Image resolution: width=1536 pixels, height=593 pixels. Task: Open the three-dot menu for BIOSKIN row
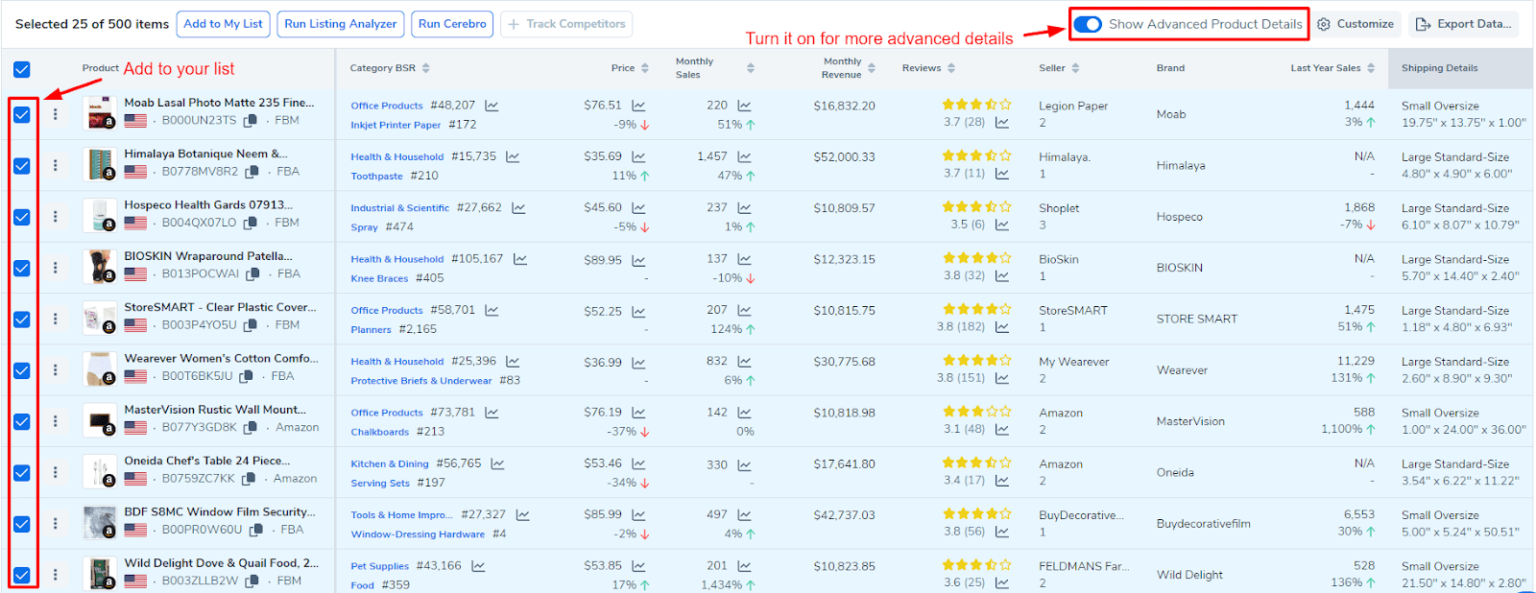56,267
